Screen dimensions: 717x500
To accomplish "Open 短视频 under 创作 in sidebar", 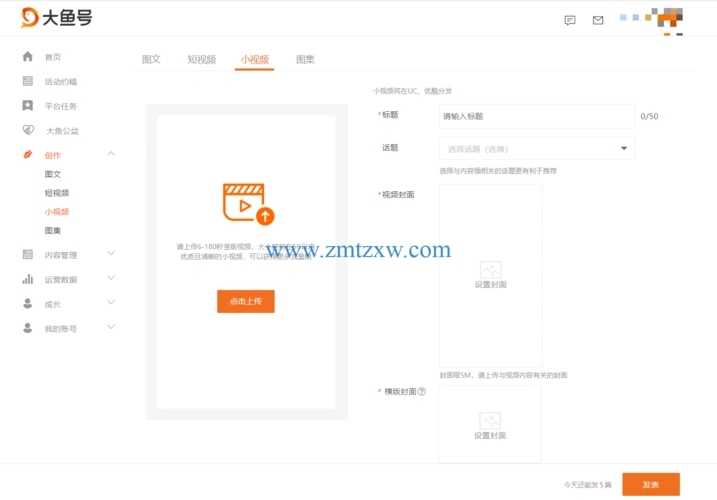I will tap(57, 193).
